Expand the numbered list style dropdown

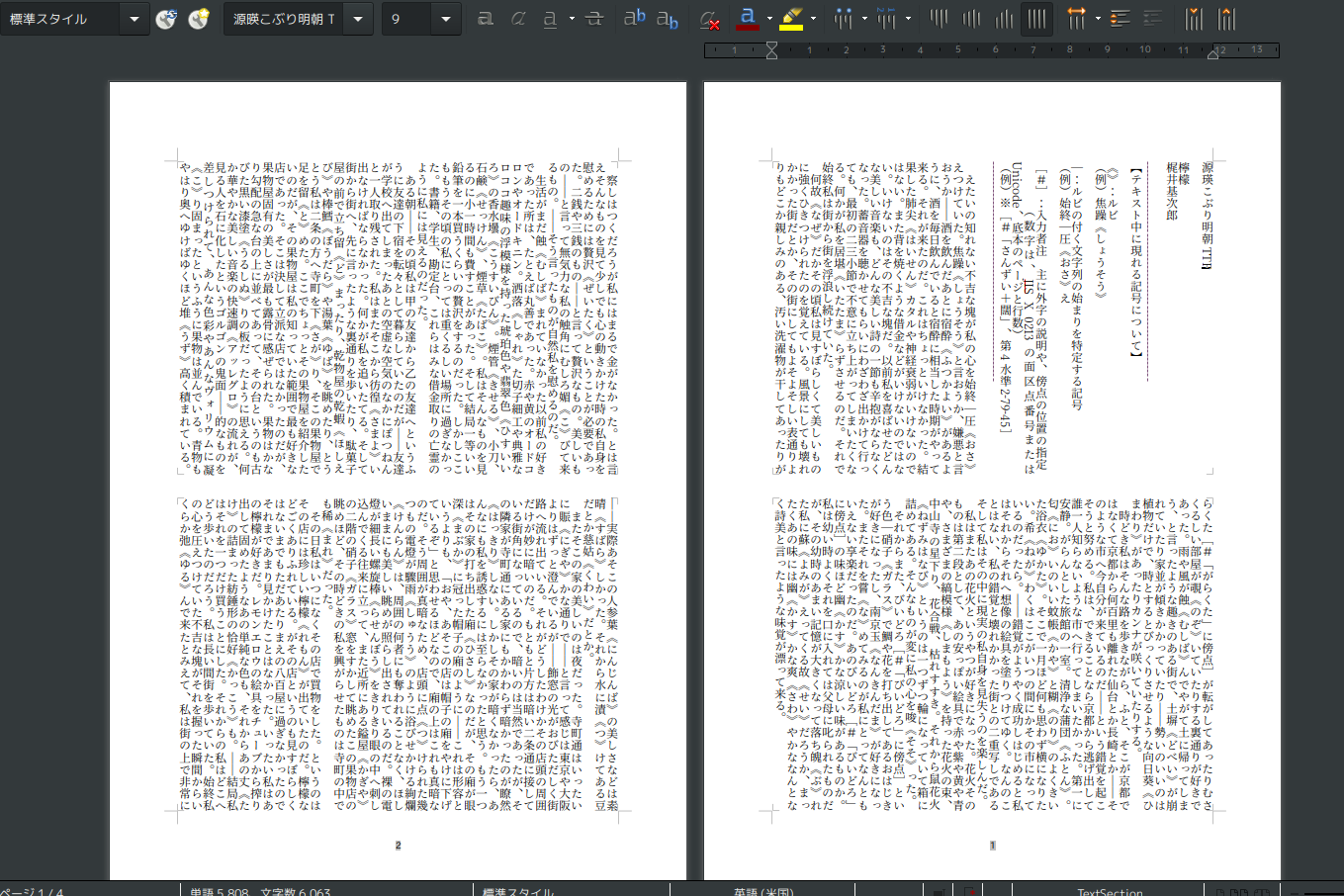click(908, 19)
